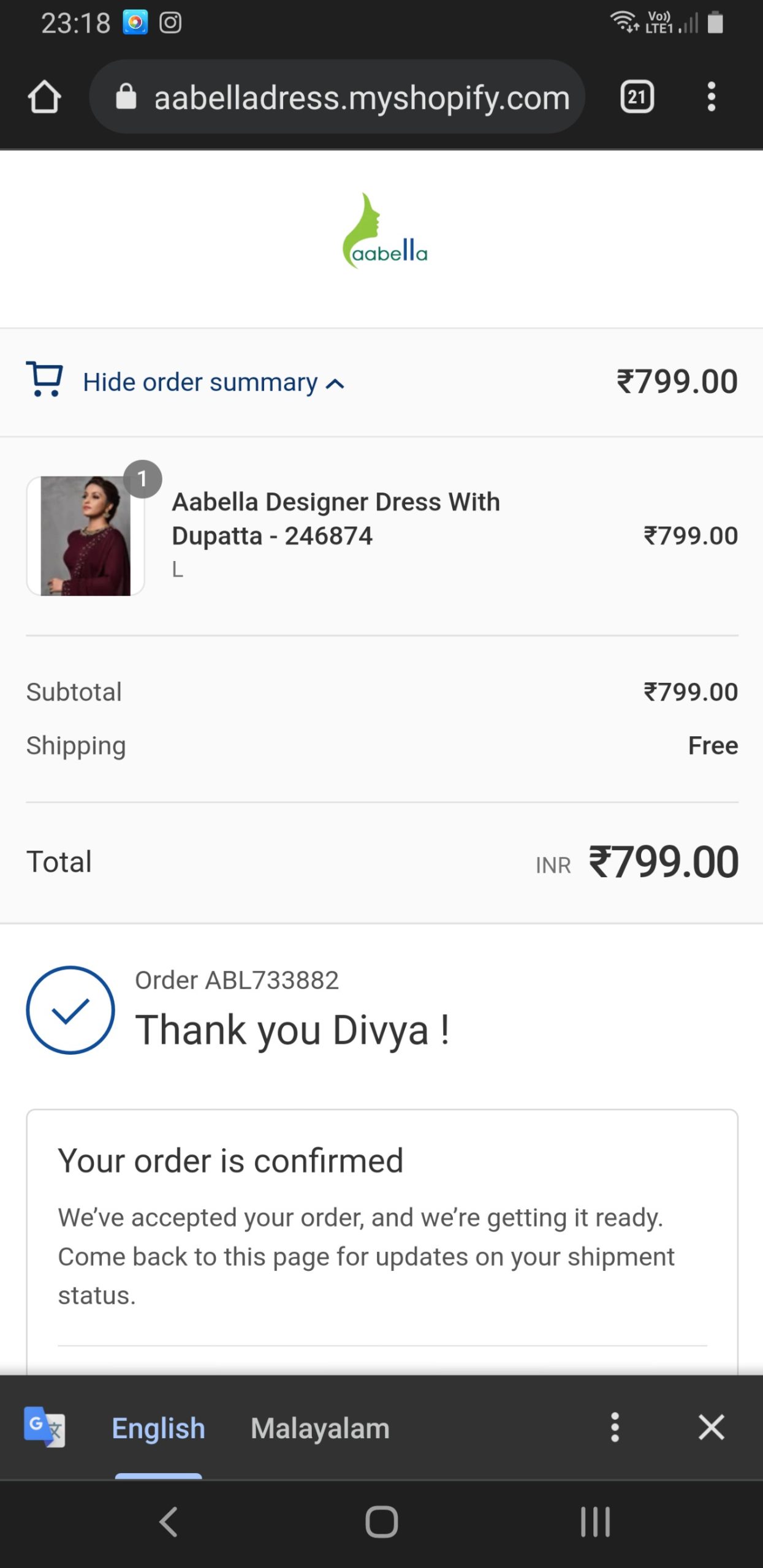763x1568 pixels.
Task: Tap the browser home icon
Action: tap(44, 97)
